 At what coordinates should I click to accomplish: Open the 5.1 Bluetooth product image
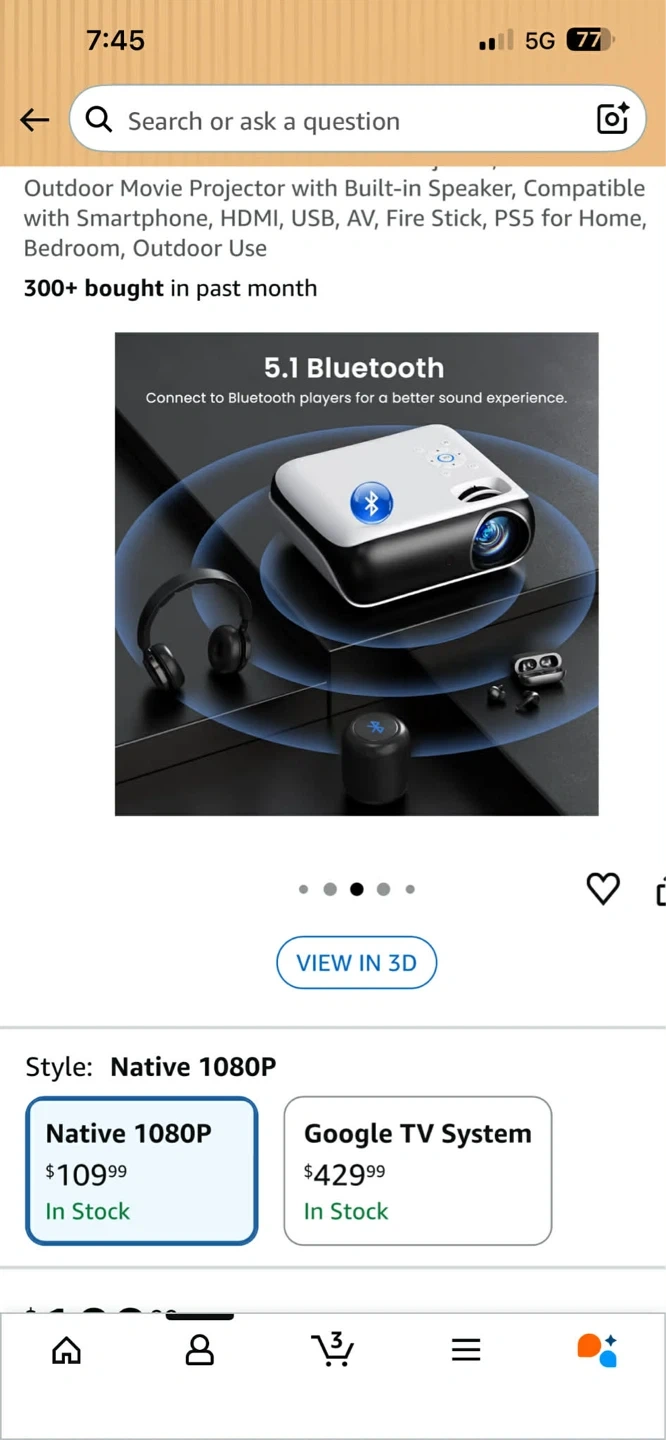coord(357,574)
